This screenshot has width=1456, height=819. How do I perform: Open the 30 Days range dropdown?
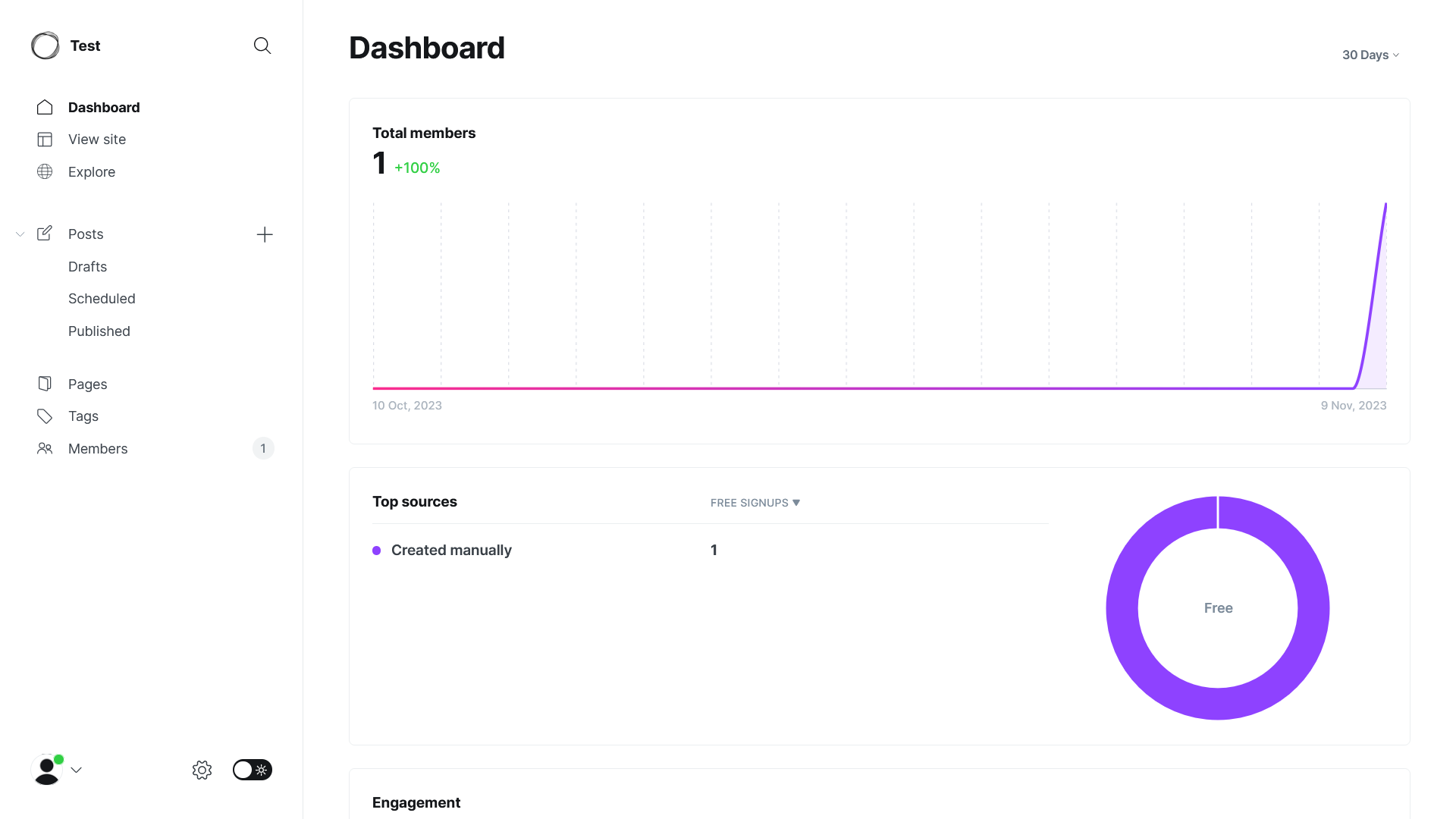[1370, 55]
